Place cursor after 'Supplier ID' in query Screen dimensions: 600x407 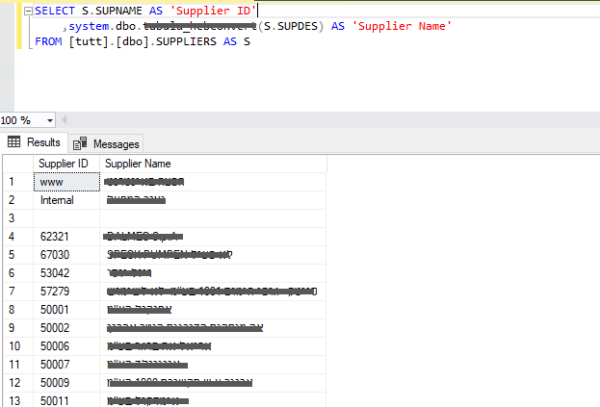pyautogui.click(x=255, y=10)
